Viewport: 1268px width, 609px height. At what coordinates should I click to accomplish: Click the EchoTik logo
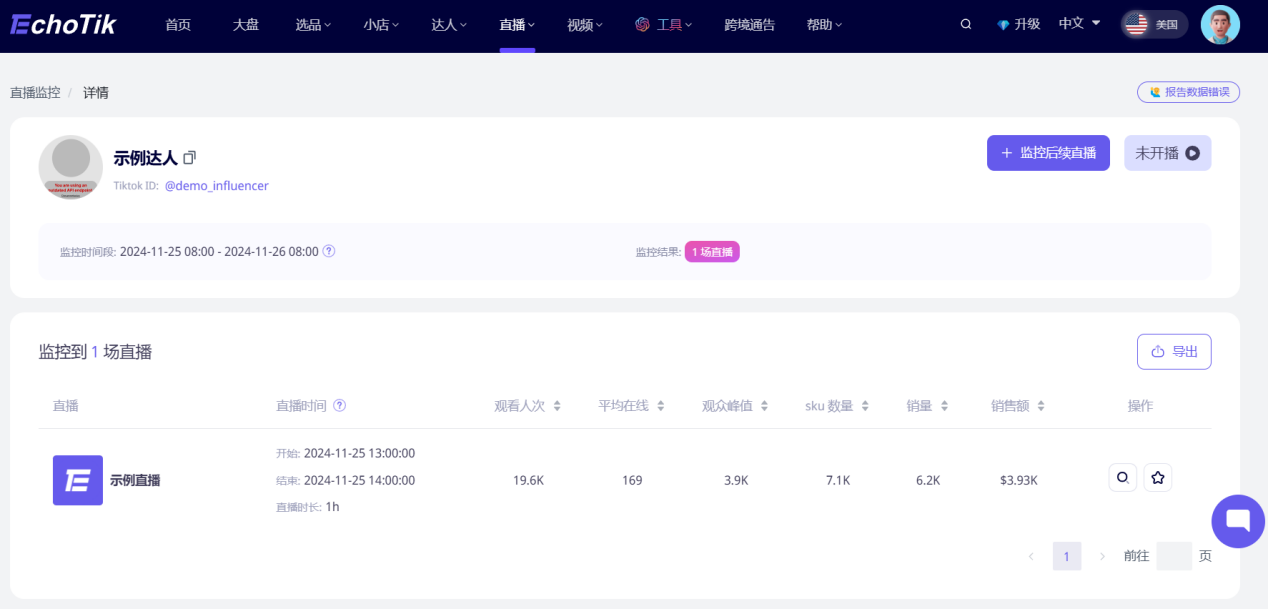click(x=63, y=25)
